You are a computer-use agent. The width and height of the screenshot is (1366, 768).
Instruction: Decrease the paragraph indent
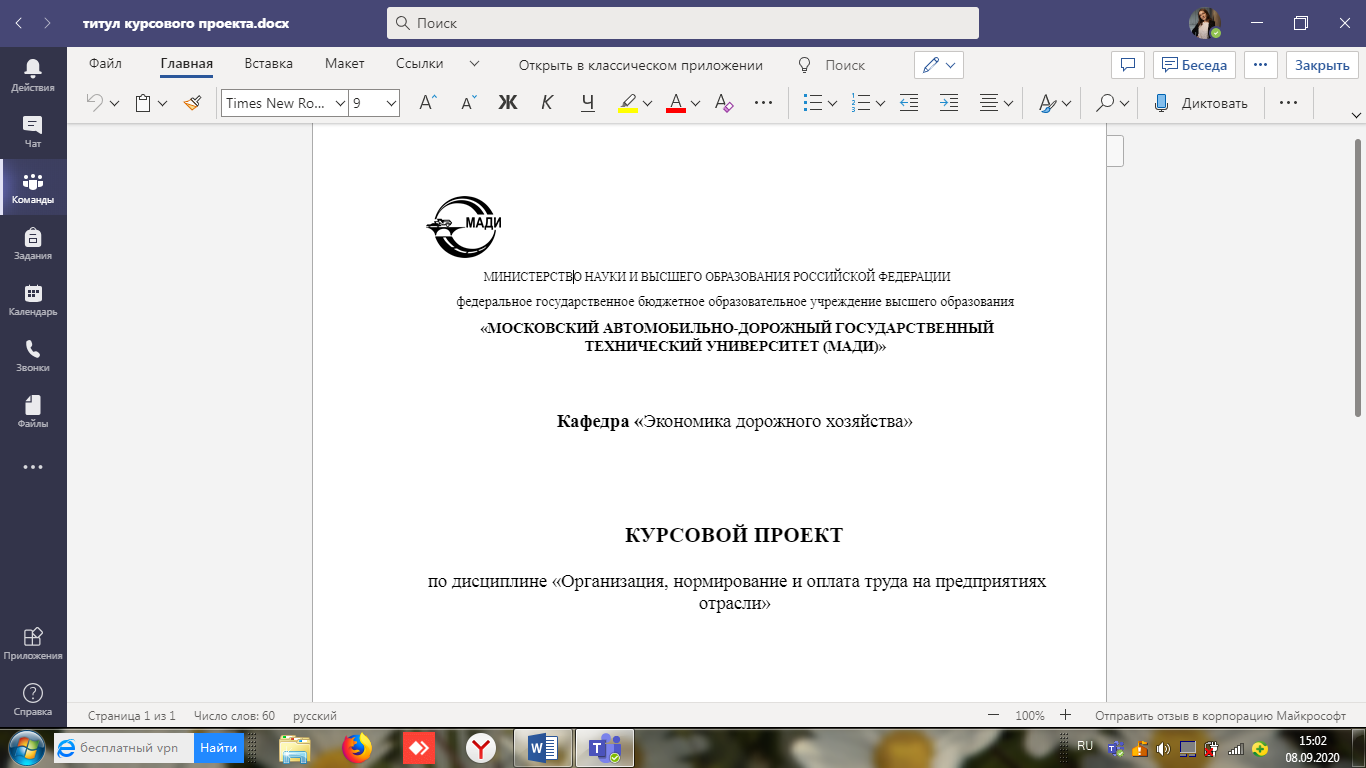(x=909, y=103)
